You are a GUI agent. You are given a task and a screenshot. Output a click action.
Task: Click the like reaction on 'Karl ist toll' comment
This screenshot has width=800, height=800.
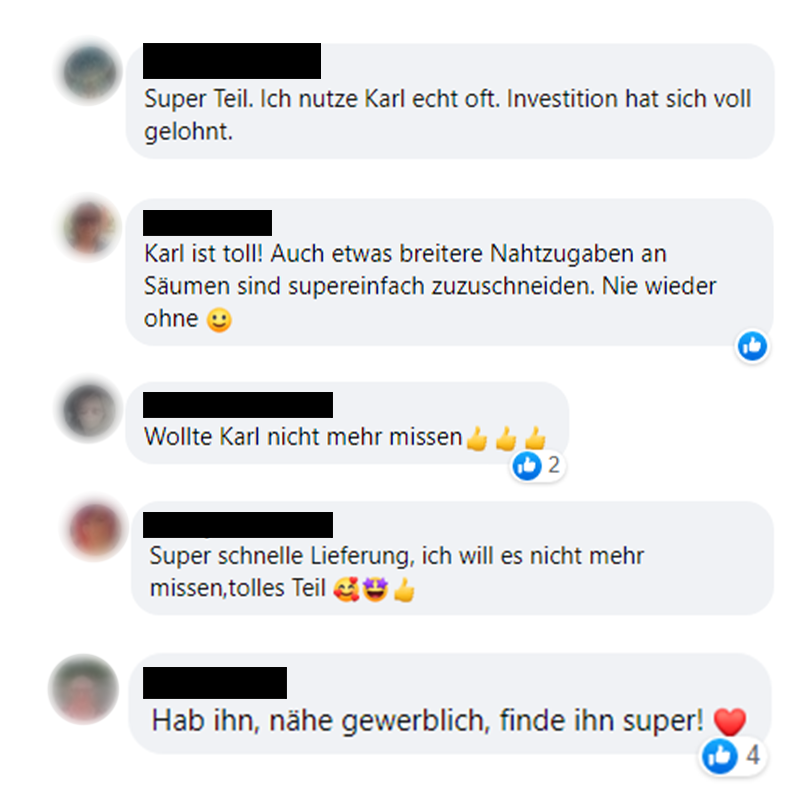point(752,346)
